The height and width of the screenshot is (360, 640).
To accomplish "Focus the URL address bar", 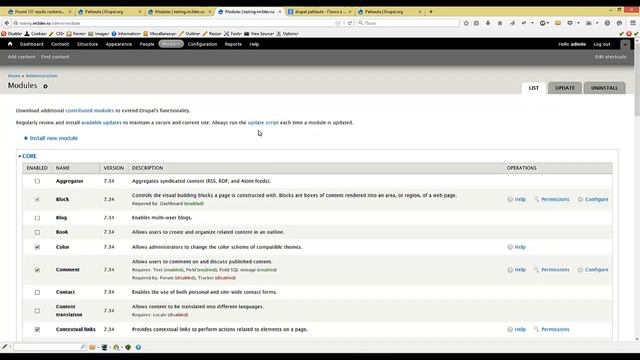I will 176,23.
